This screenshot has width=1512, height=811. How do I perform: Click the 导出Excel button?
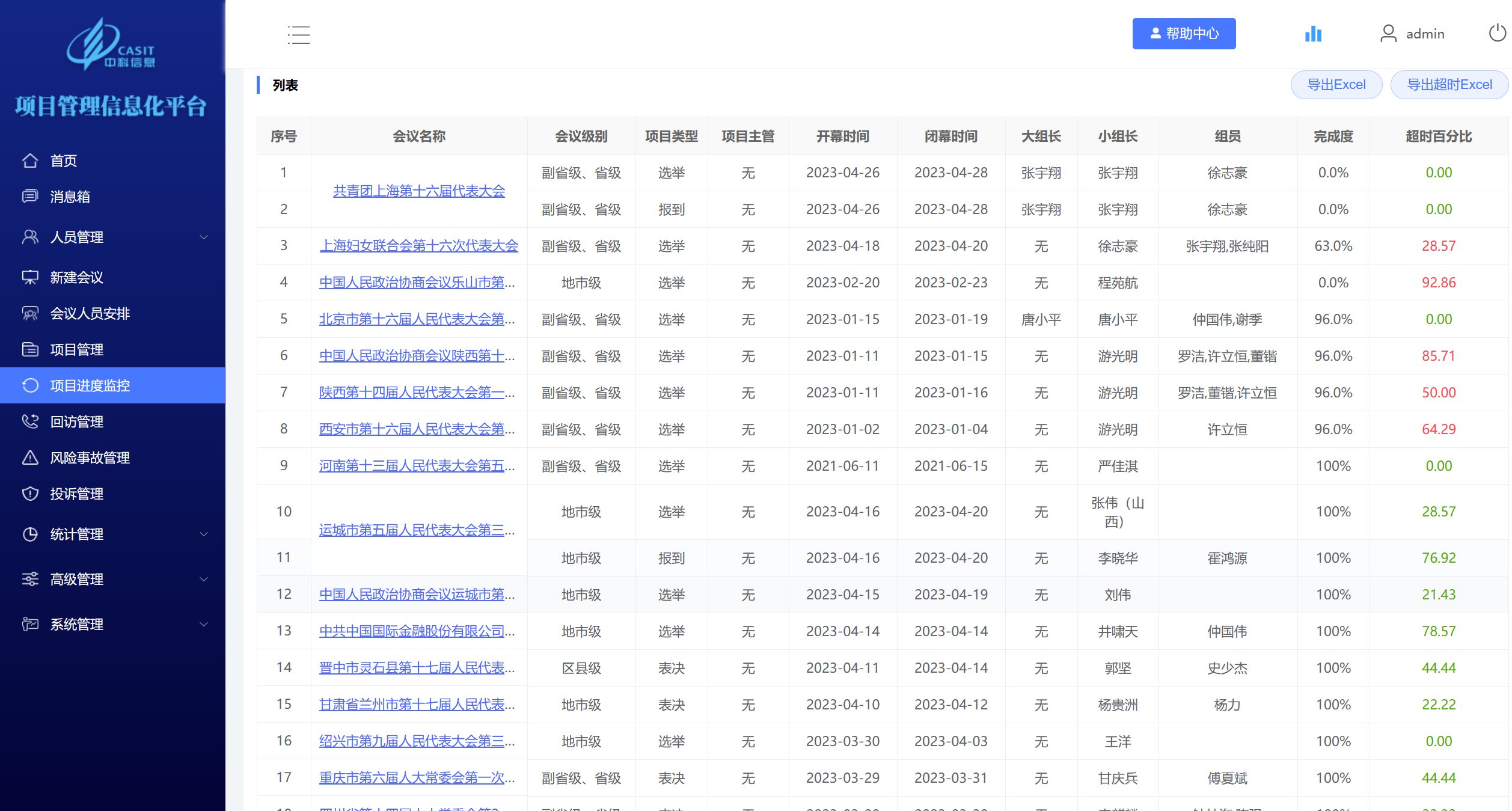(1336, 85)
